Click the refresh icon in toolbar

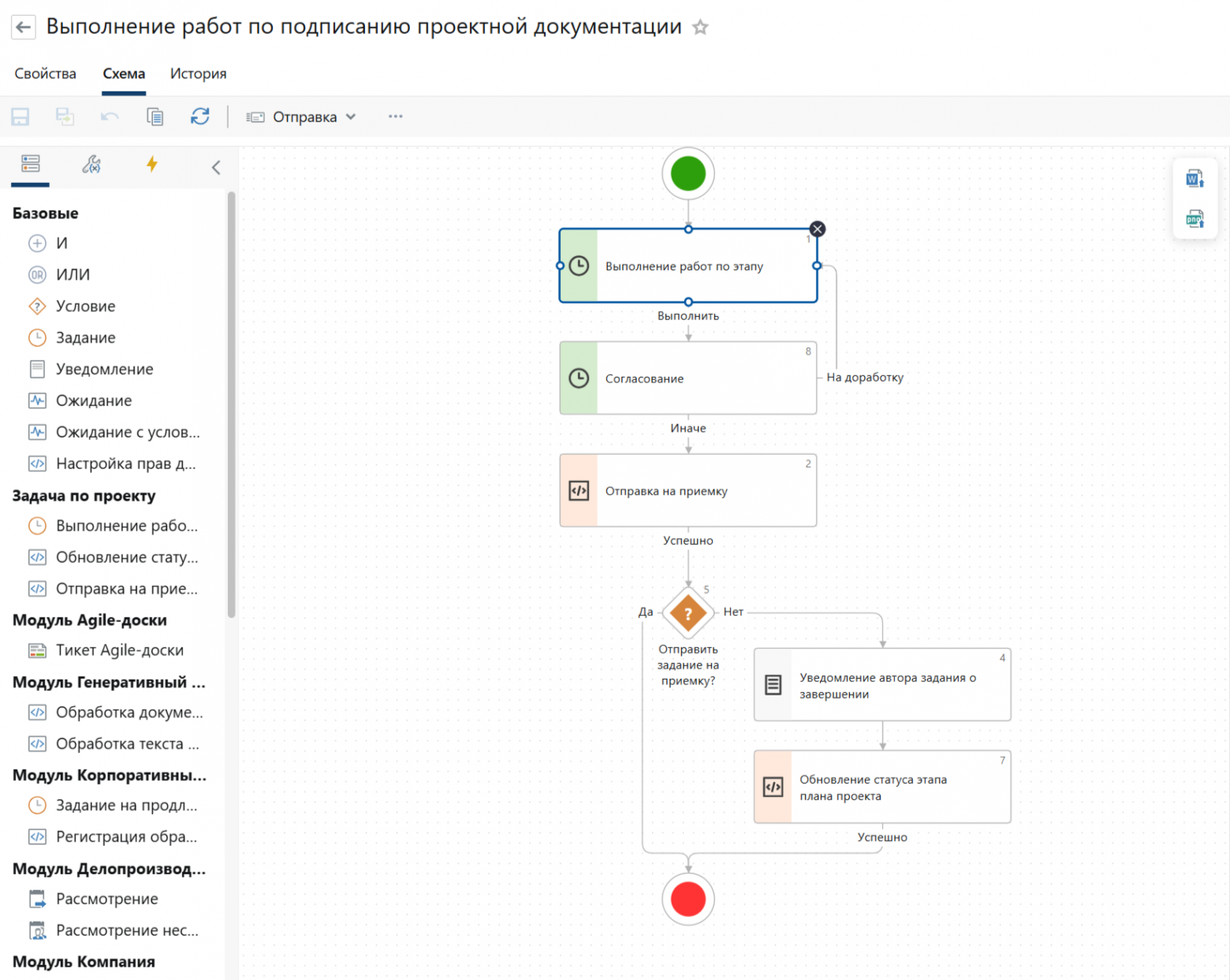(200, 117)
